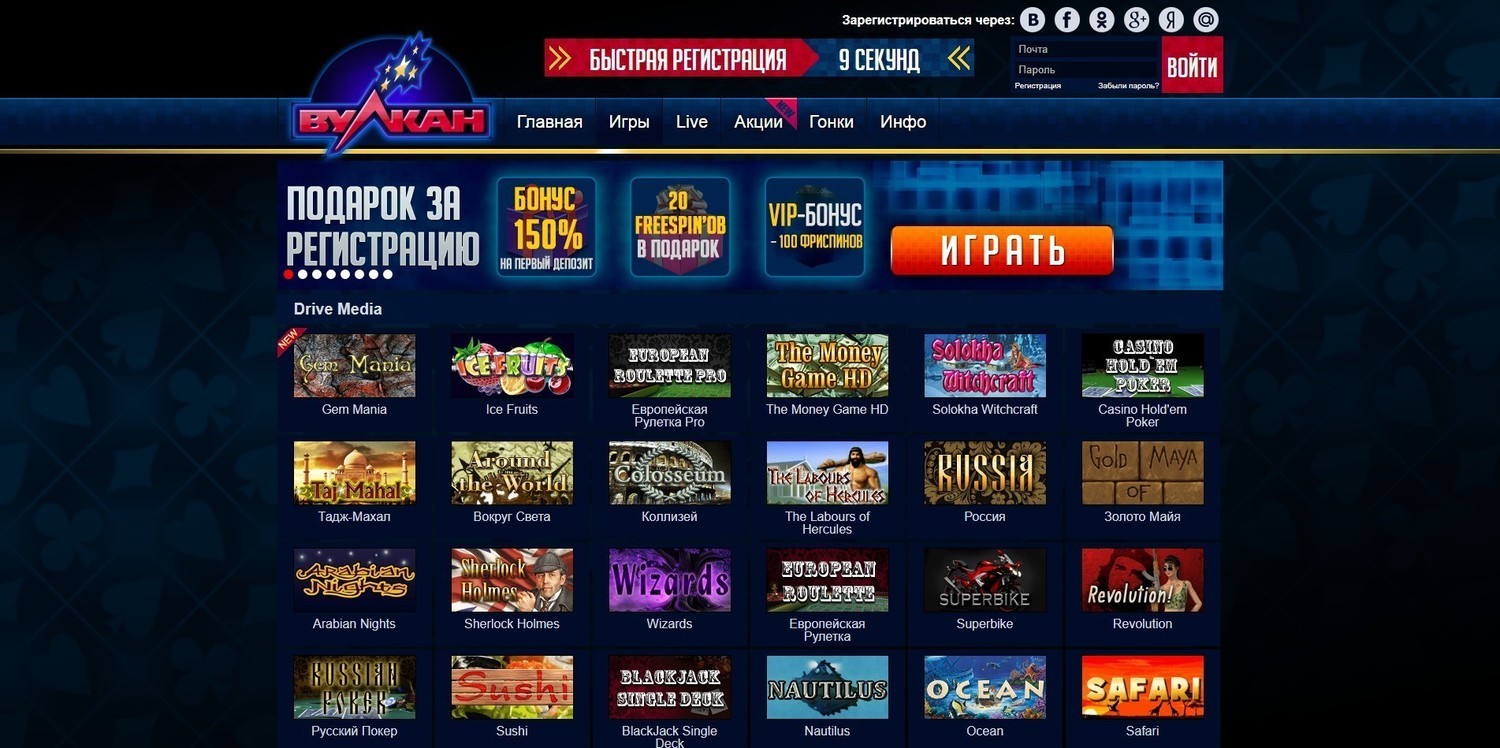Open the Забыли пароль? link
Viewport: 1500px width, 748px height.
pyautogui.click(x=1128, y=86)
